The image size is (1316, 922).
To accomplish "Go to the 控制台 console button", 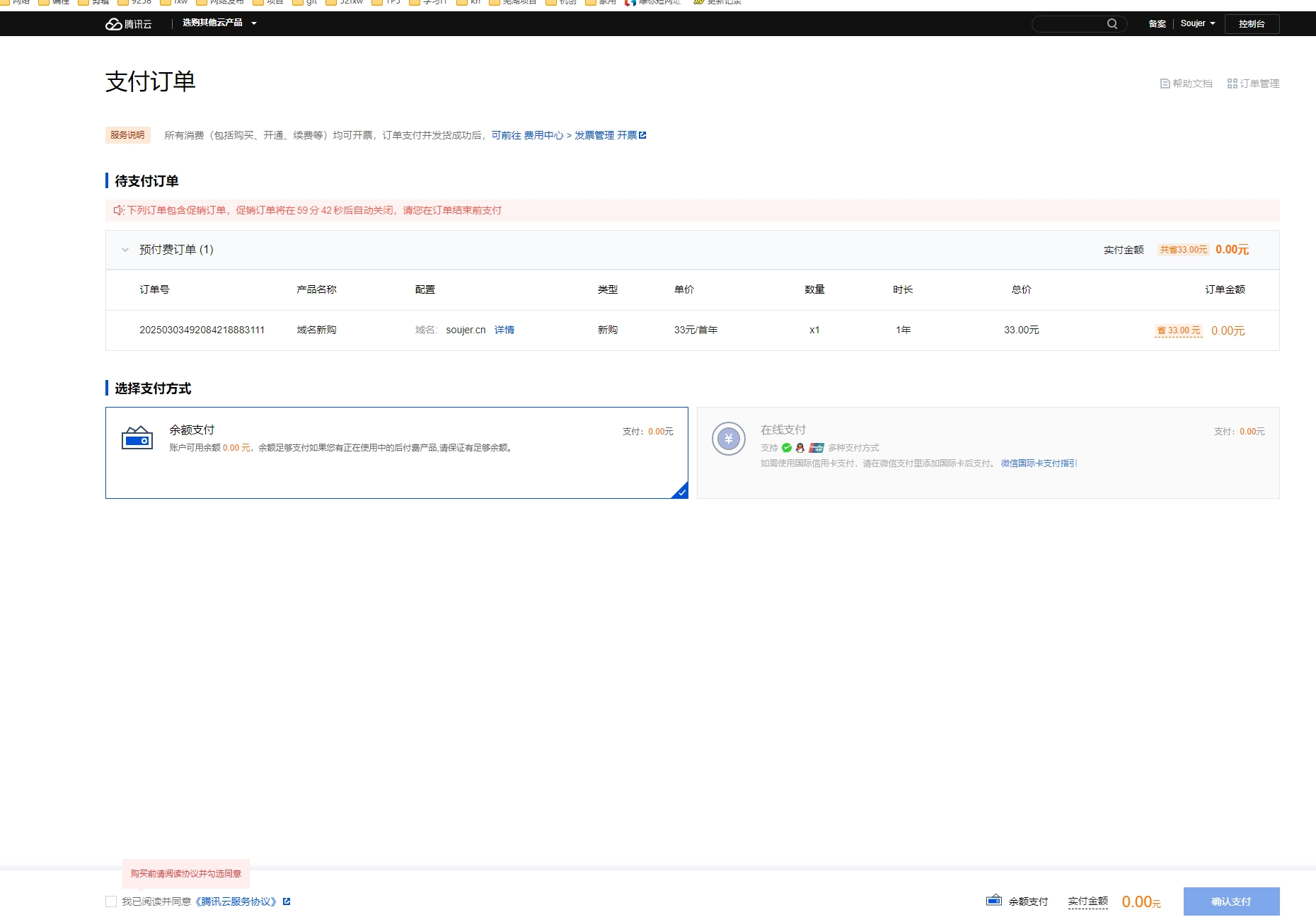I will [1252, 24].
